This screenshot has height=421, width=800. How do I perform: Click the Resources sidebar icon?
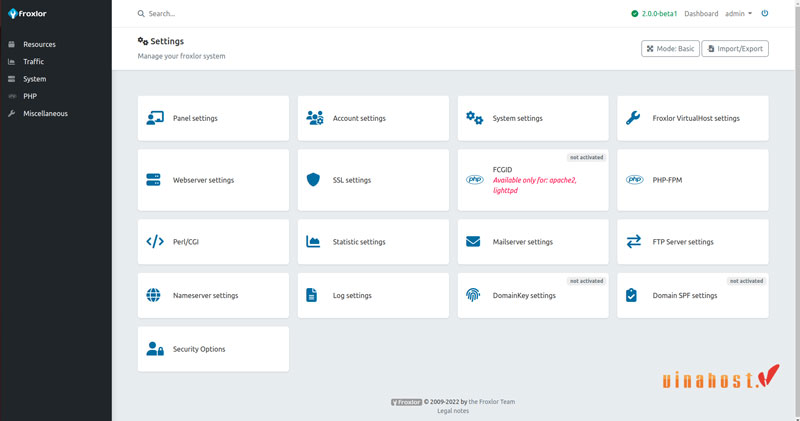click(11, 44)
